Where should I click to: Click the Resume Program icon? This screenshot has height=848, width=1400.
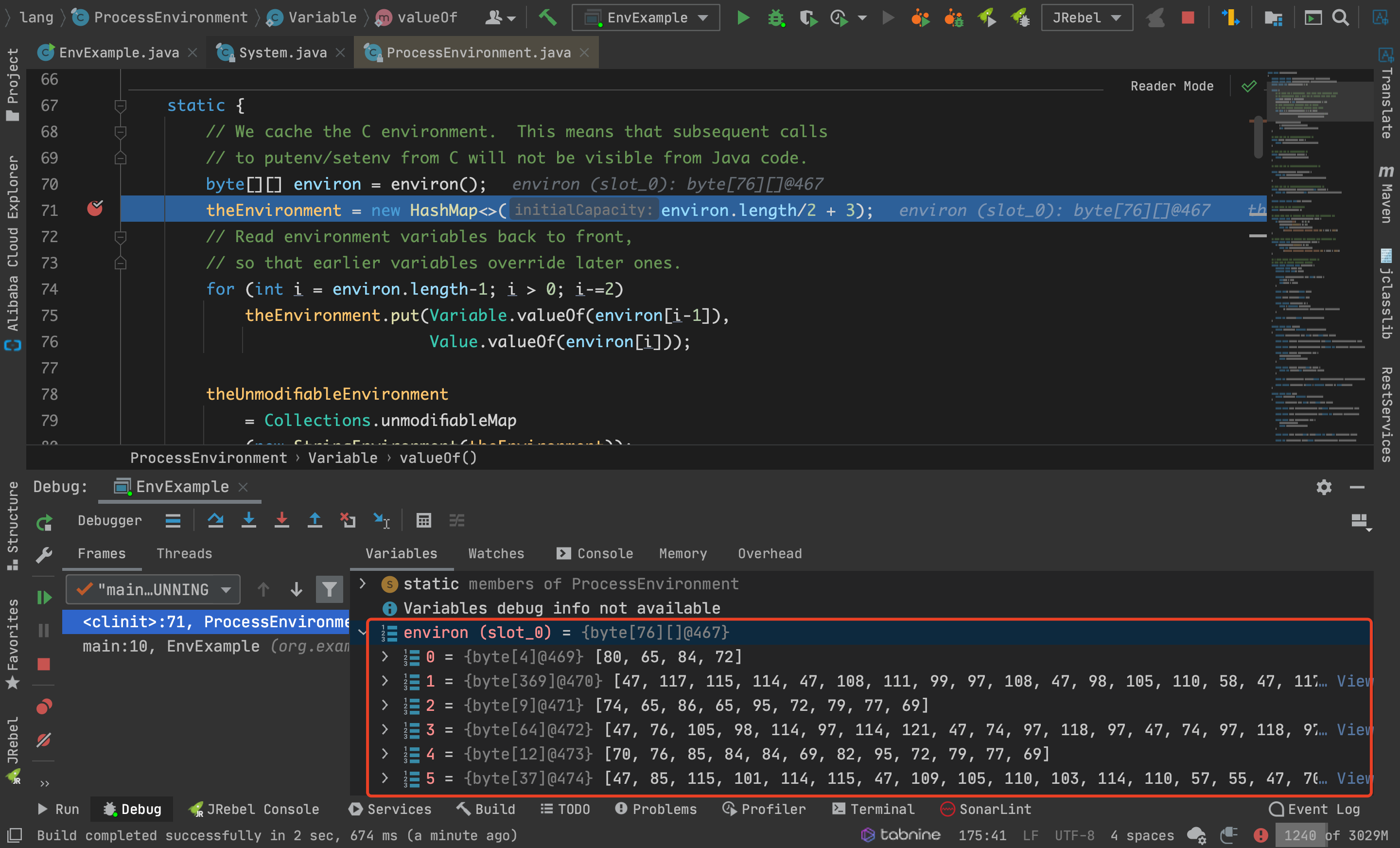coord(44,598)
